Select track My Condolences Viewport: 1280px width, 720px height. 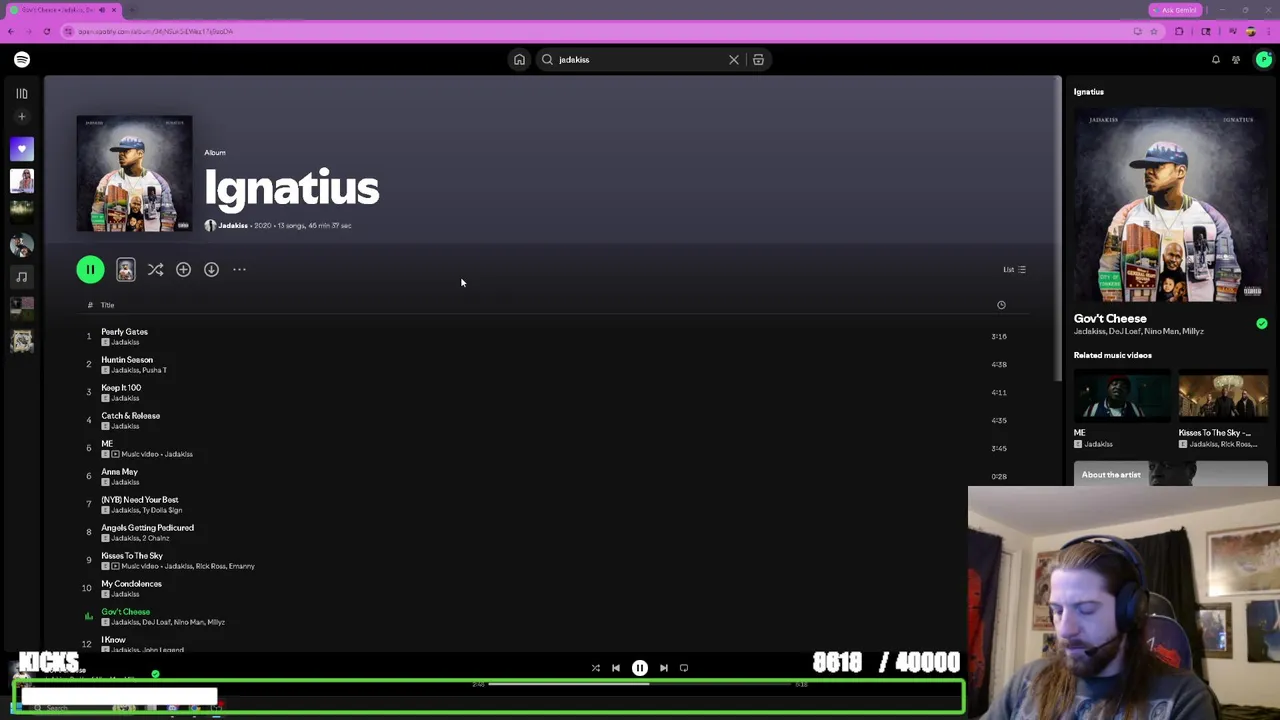(131, 584)
